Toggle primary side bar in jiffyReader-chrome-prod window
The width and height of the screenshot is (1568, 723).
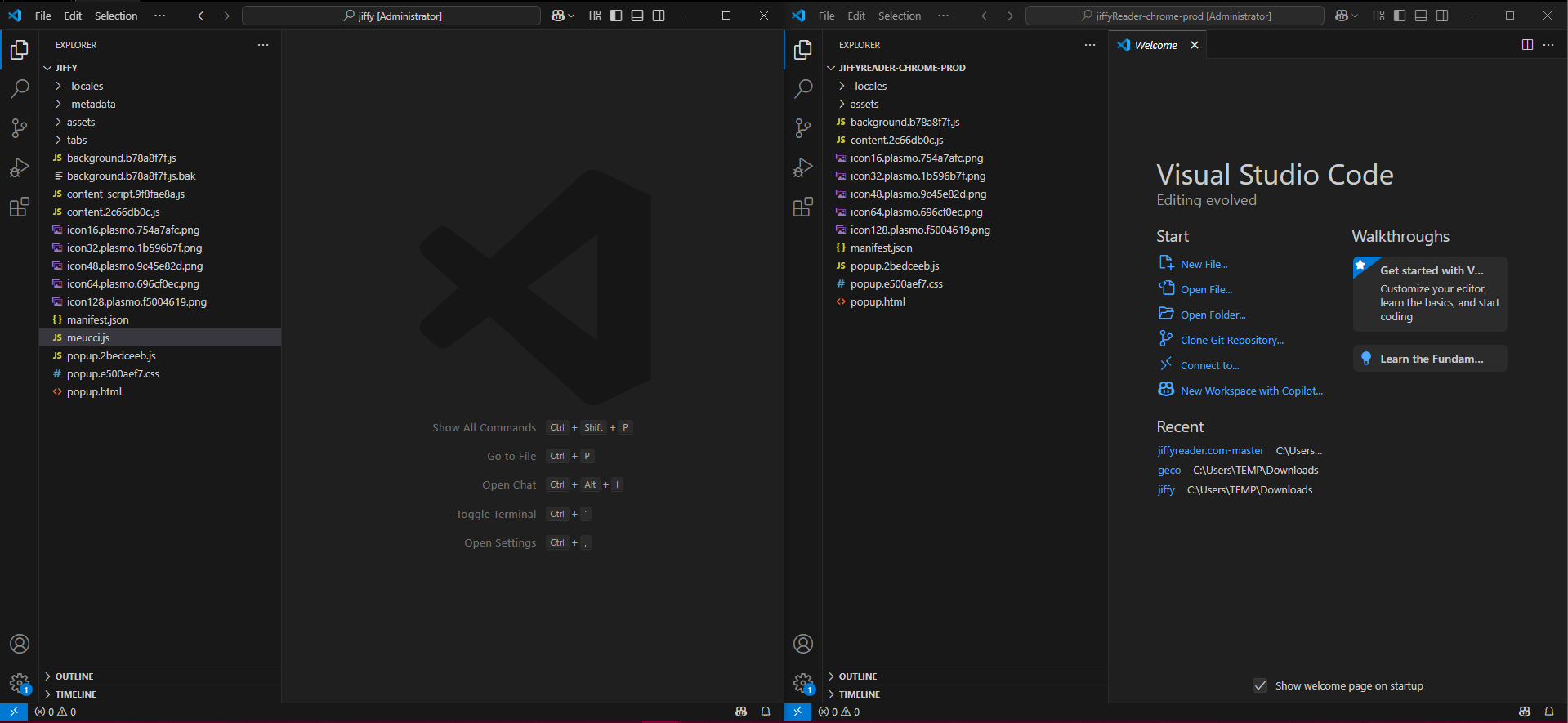tap(1400, 16)
